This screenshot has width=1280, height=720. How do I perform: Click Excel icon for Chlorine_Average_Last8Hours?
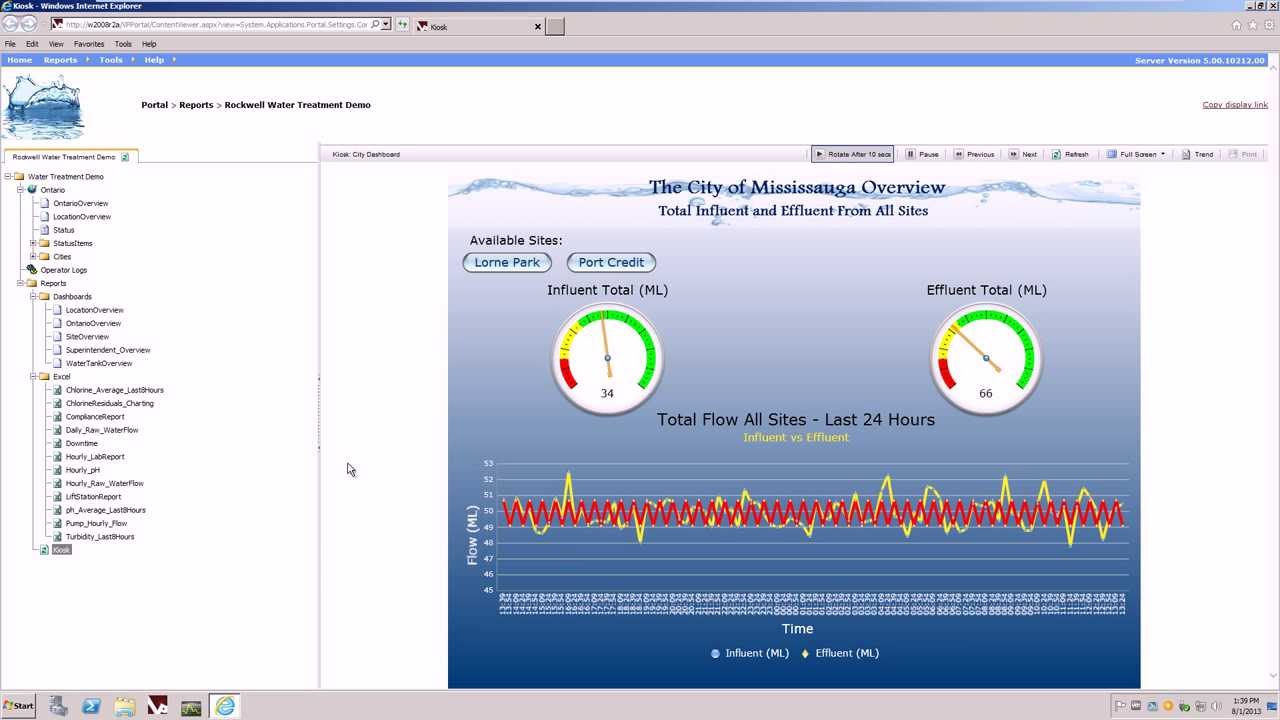[x=57, y=390]
